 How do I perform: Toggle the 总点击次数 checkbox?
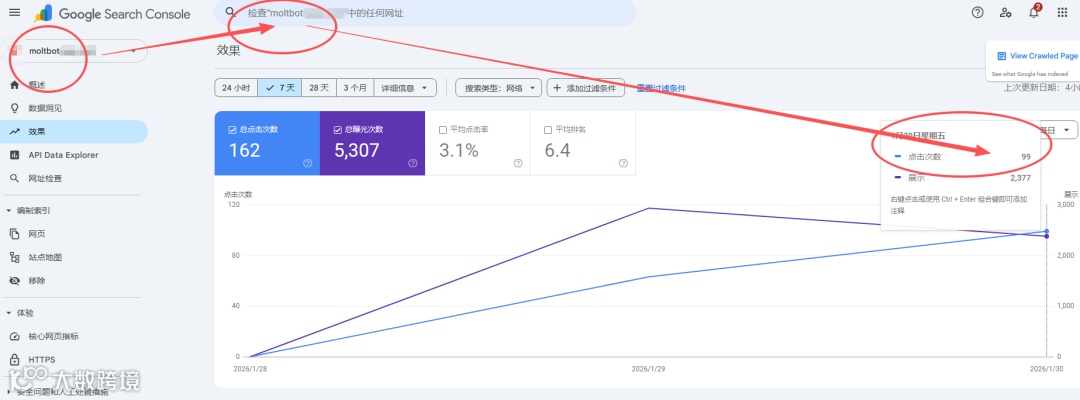[232, 129]
